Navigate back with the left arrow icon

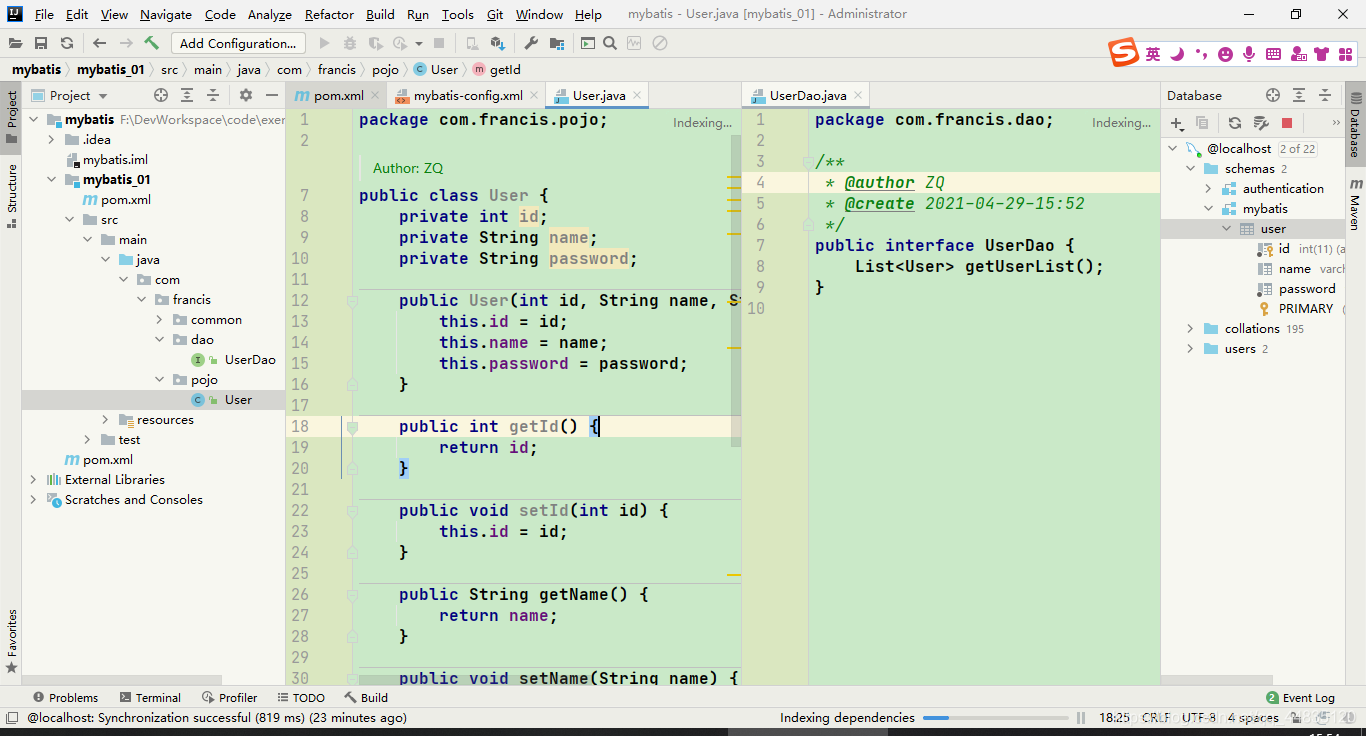[100, 43]
